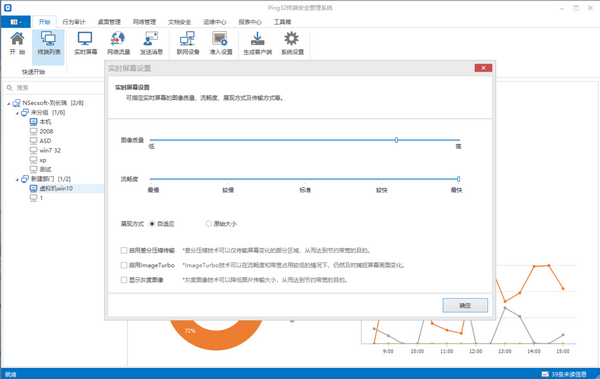Screen dimensions: 600x379
Task: Switch to the 运维中心 ribbon tab
Action: tap(215, 22)
